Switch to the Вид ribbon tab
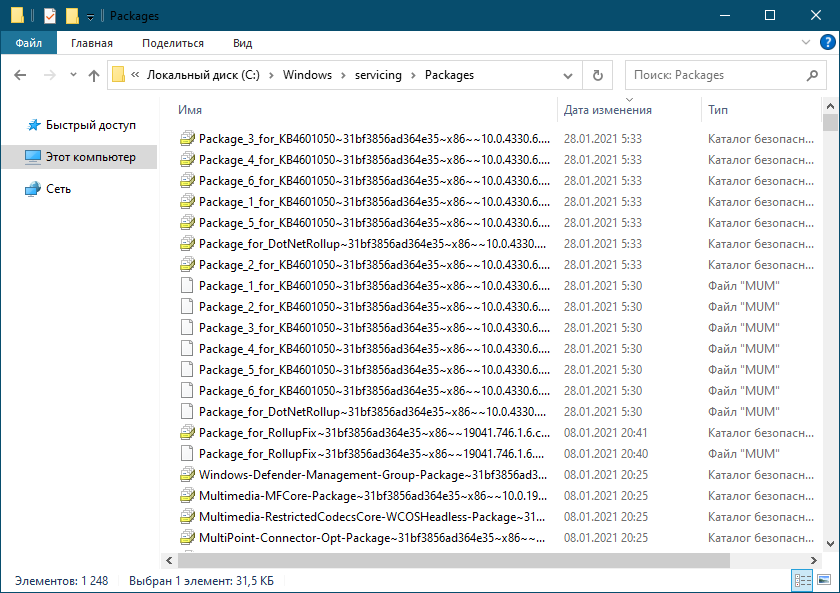Image resolution: width=840 pixels, height=593 pixels. (x=242, y=43)
